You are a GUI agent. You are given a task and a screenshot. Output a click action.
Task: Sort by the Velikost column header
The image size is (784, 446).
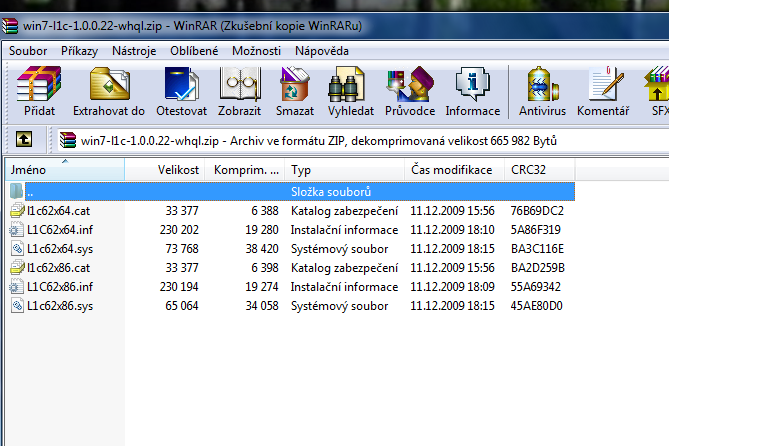164,170
